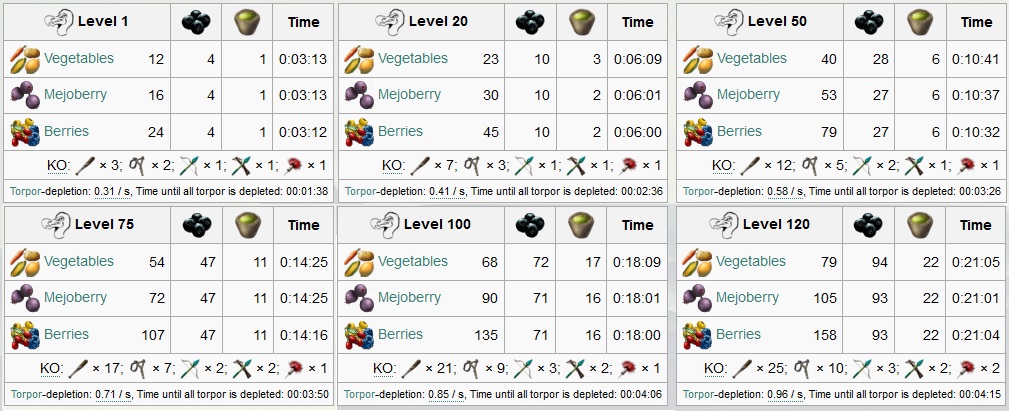This screenshot has width=1009, height=411.
Task: Click the Berries icon in Level 120 table
Action: 698,336
